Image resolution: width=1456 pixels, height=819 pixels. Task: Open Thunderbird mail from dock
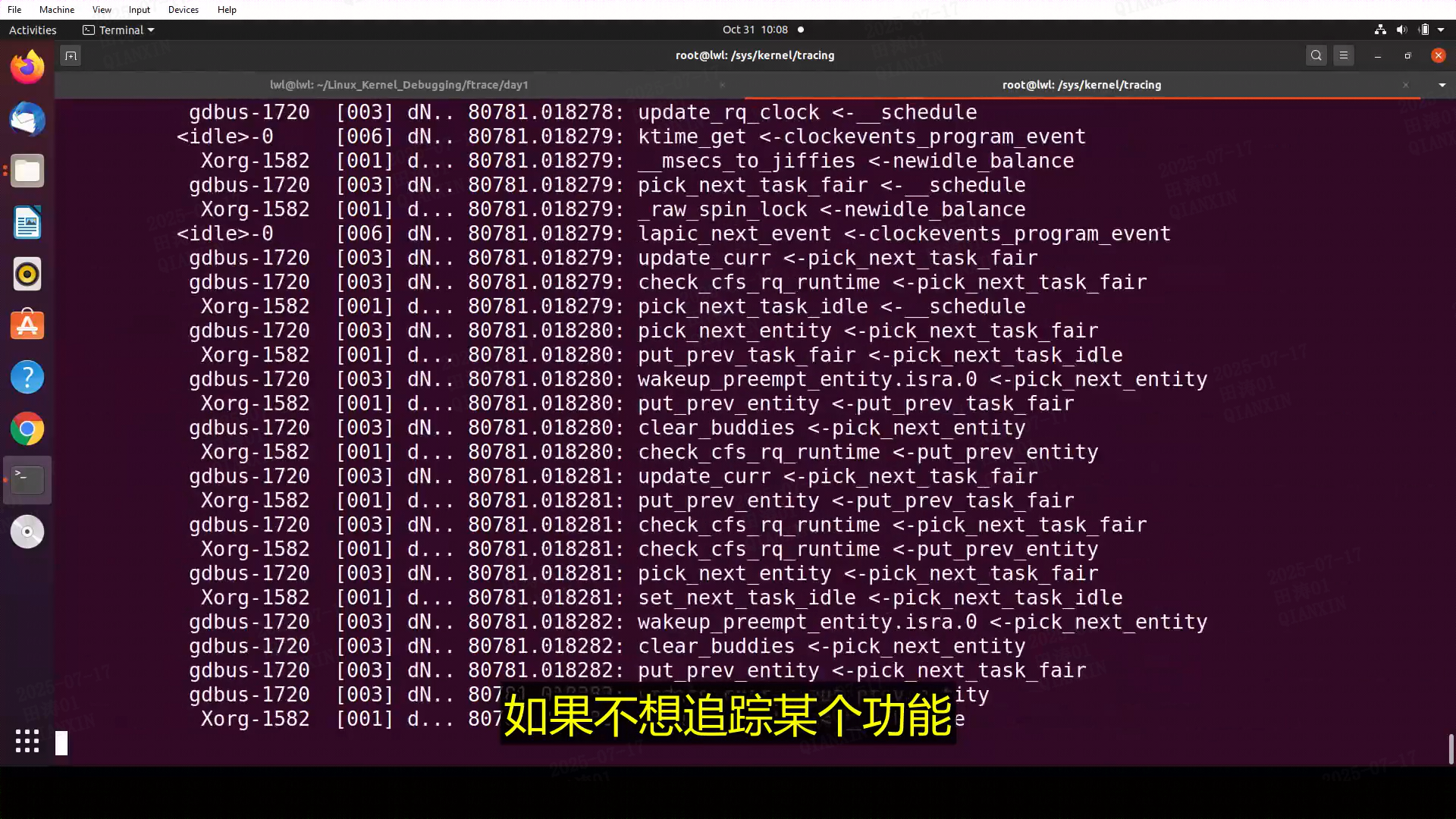click(27, 120)
